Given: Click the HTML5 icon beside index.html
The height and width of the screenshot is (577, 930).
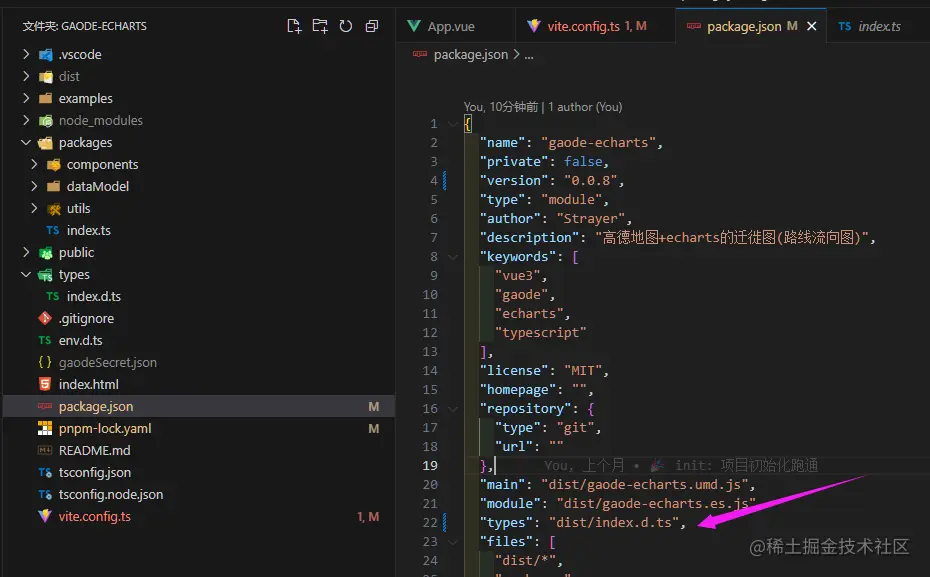Looking at the screenshot, I should [x=45, y=384].
